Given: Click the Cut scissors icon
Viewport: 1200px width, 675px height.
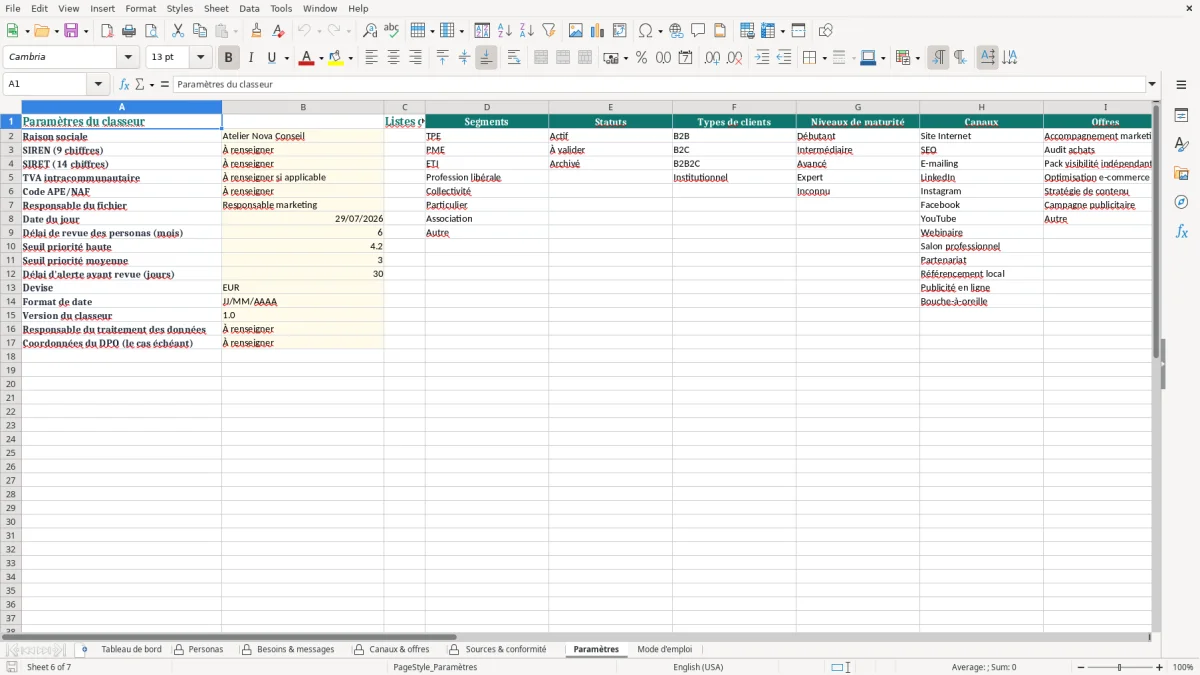Looking at the screenshot, I should click(x=178, y=31).
